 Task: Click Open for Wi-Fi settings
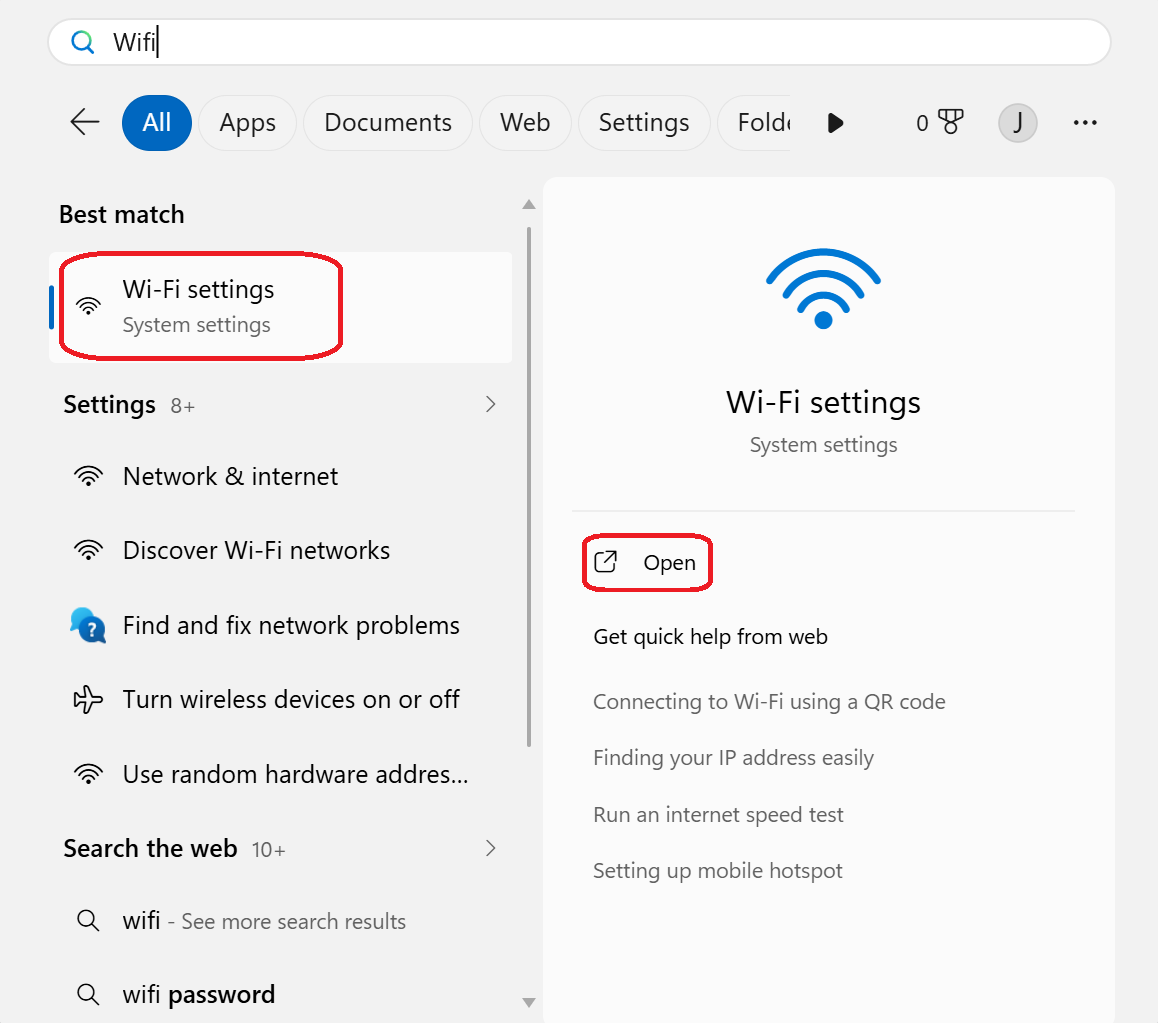[646, 563]
